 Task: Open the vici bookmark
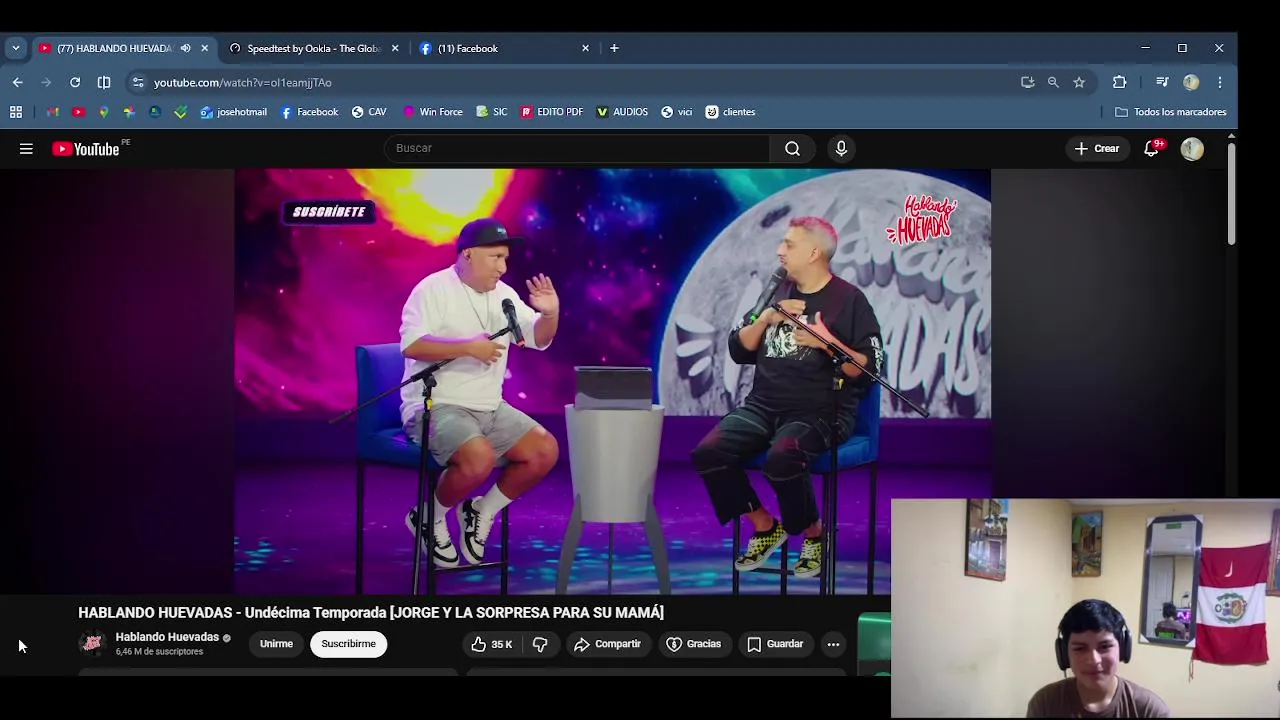pyautogui.click(x=676, y=112)
